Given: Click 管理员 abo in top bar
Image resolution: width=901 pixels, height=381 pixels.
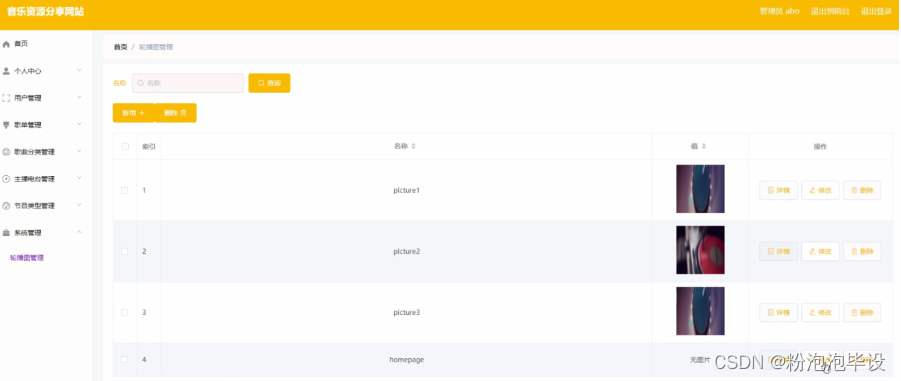Looking at the screenshot, I should (x=779, y=11).
